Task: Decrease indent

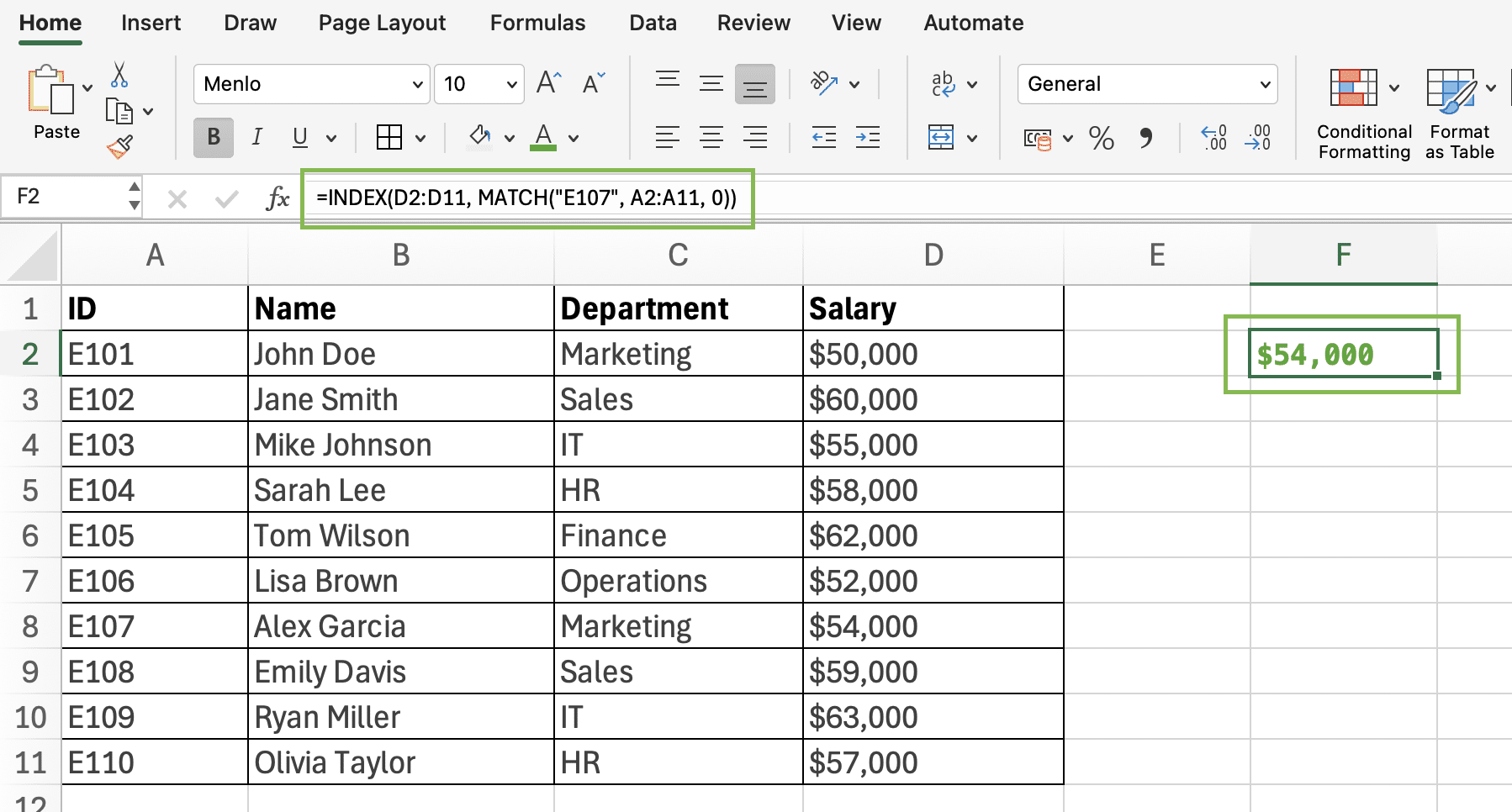Action: (824, 137)
